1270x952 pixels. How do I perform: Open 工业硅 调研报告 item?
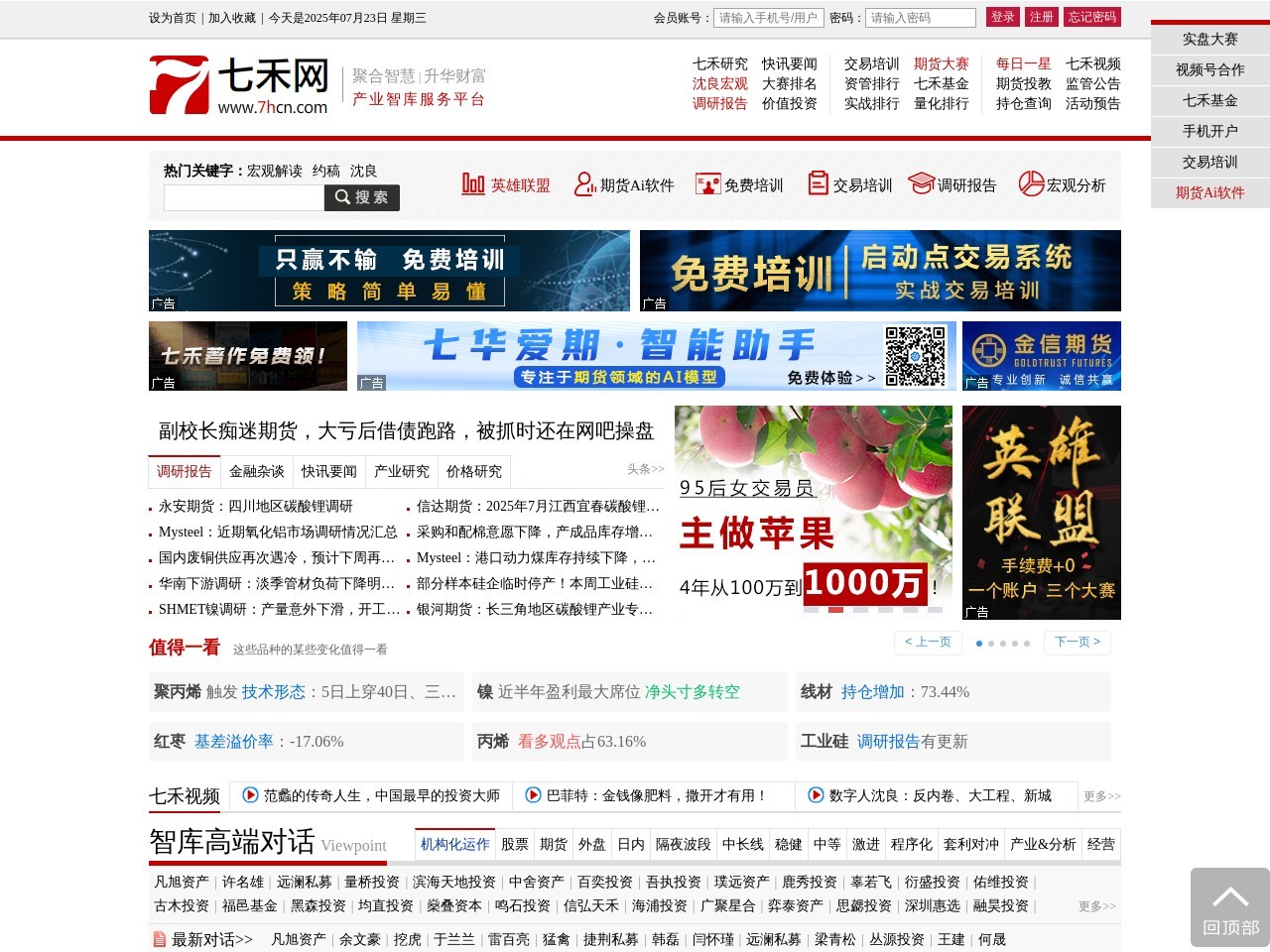point(953,742)
